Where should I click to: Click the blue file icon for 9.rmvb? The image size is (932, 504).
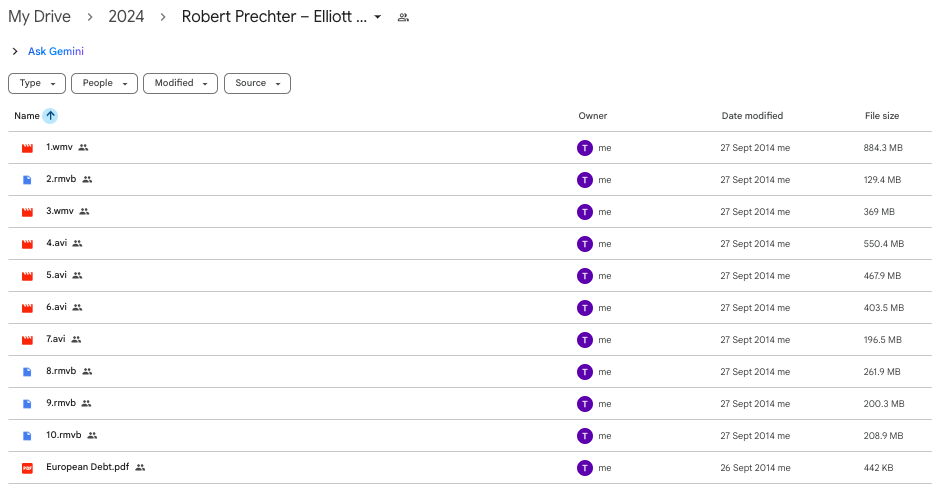[27, 404]
